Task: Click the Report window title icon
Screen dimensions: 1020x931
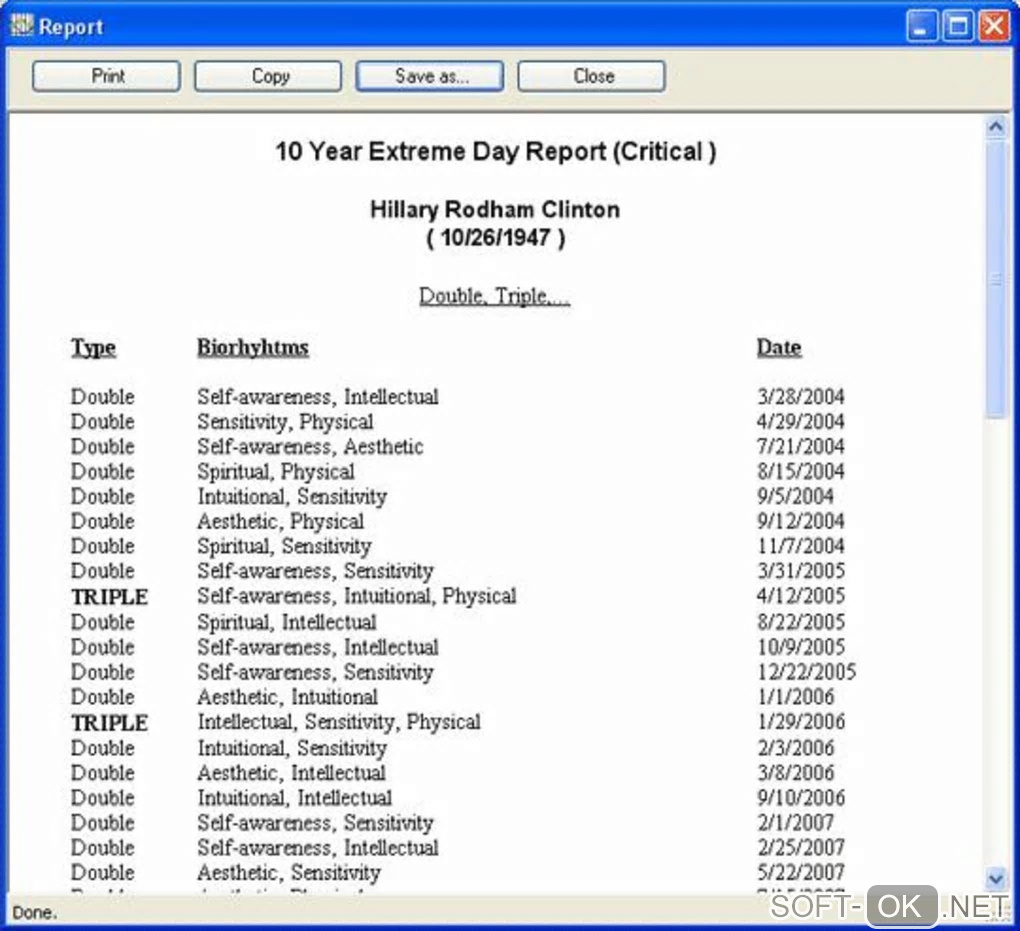Action: pyautogui.click(x=21, y=25)
